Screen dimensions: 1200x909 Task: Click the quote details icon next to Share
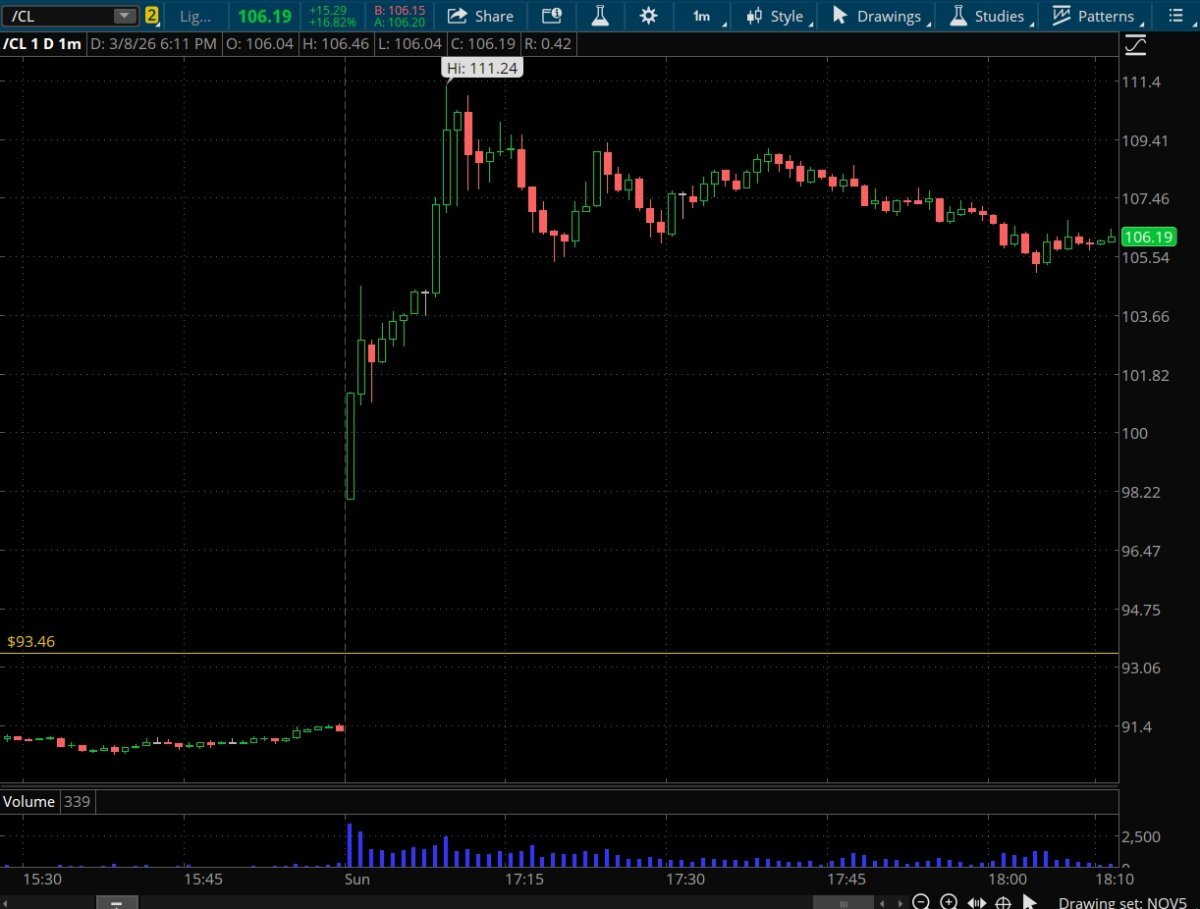click(551, 16)
